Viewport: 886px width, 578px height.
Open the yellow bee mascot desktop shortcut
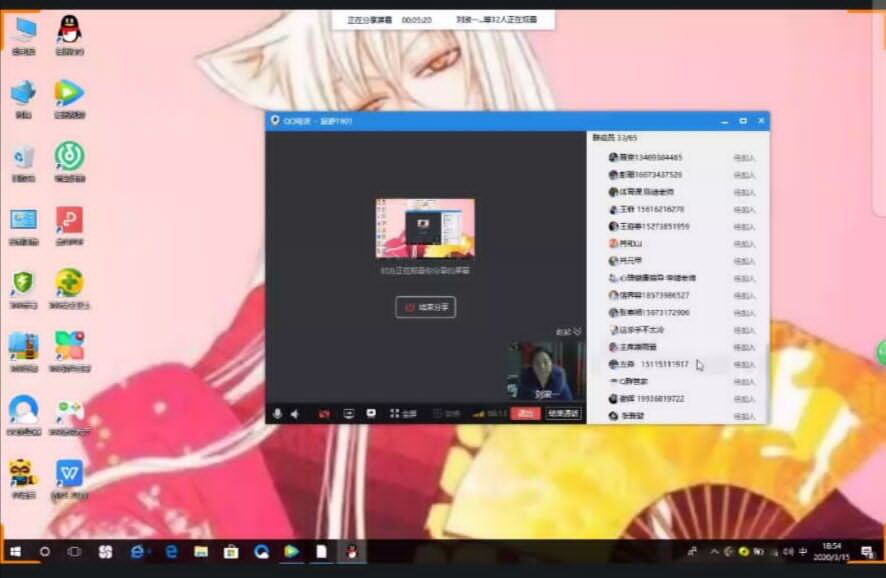24,479
